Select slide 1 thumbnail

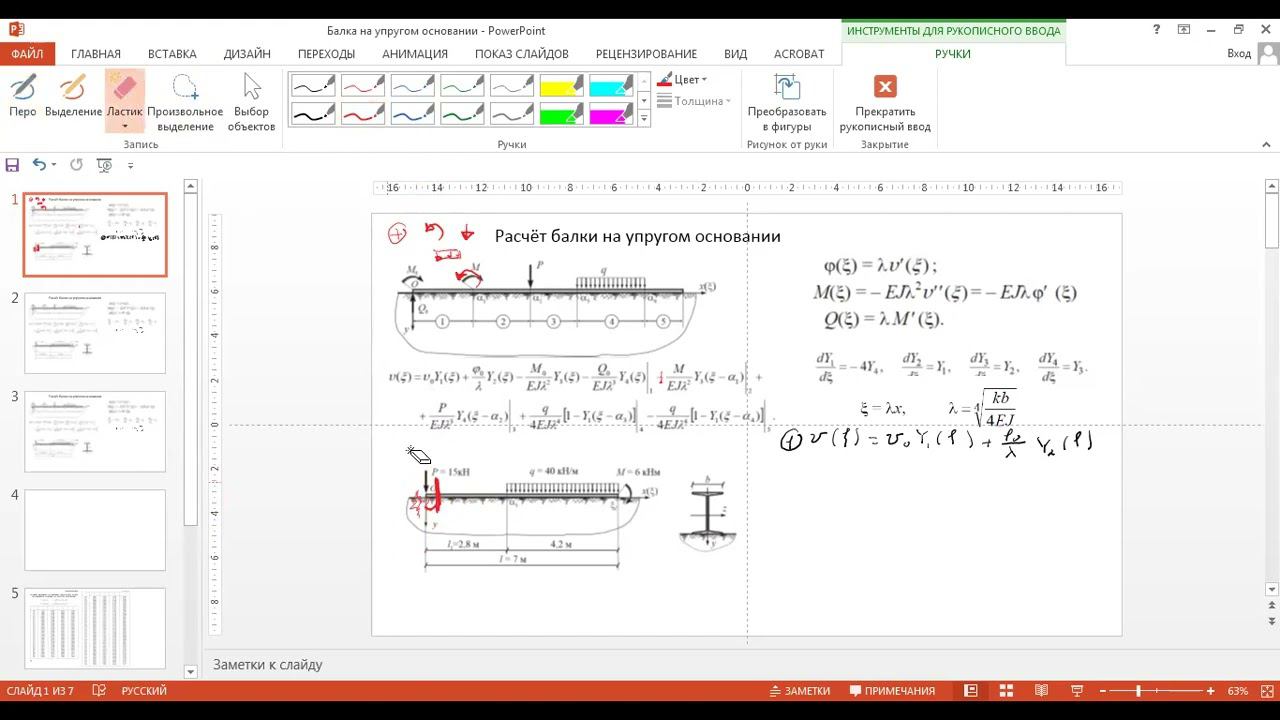(95, 235)
